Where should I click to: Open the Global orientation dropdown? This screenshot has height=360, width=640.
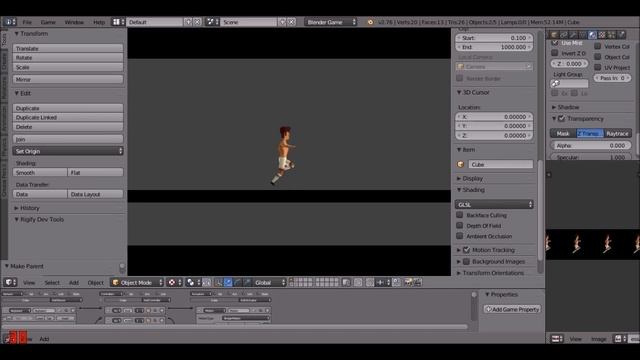(269, 282)
